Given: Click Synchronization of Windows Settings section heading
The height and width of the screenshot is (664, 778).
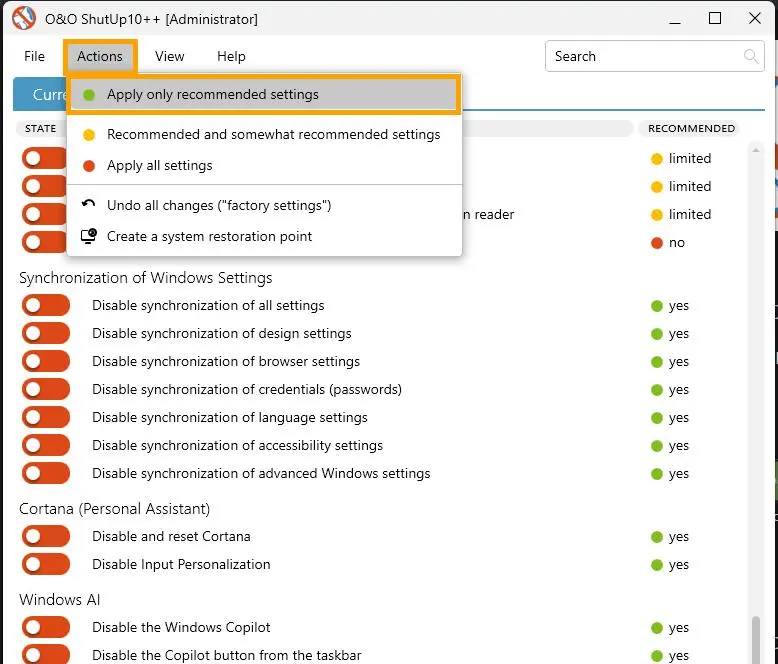Looking at the screenshot, I should 145,278.
